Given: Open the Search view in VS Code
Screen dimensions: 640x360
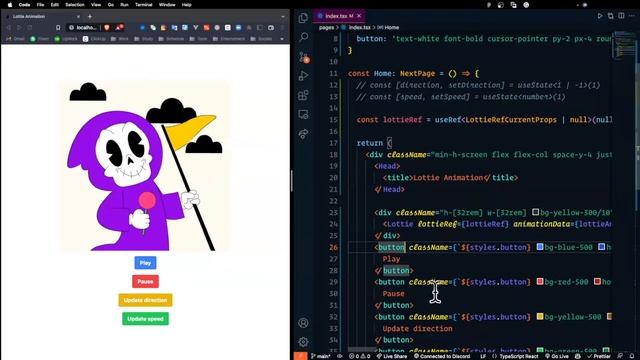Looking at the screenshot, I should (x=303, y=37).
